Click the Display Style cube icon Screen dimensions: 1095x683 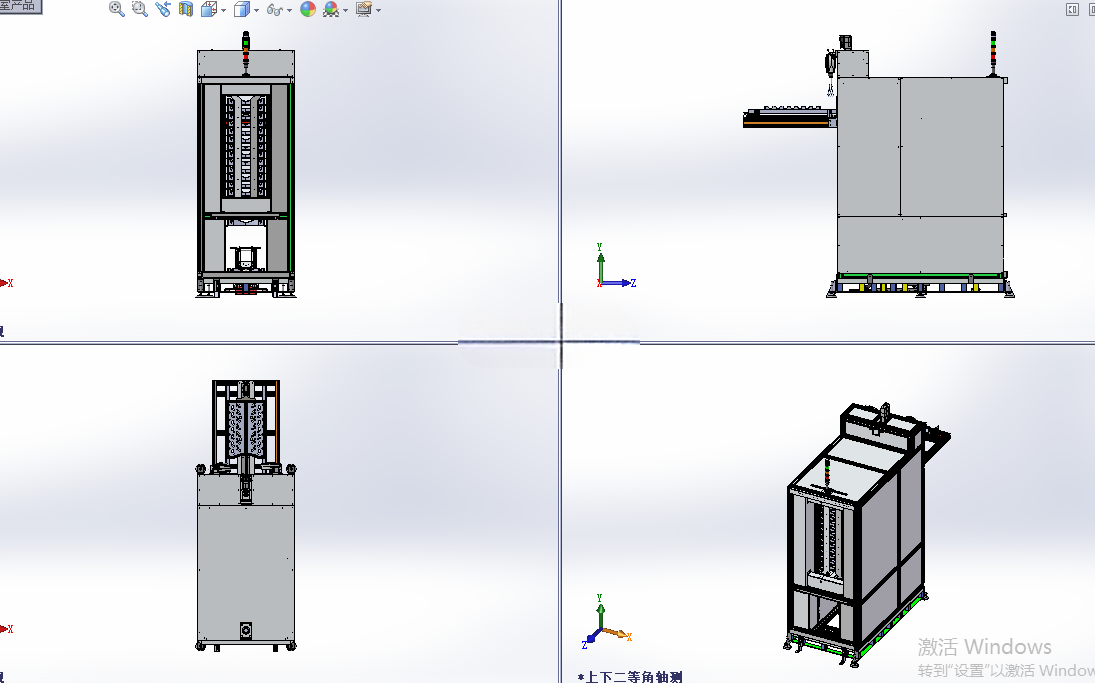(x=242, y=9)
